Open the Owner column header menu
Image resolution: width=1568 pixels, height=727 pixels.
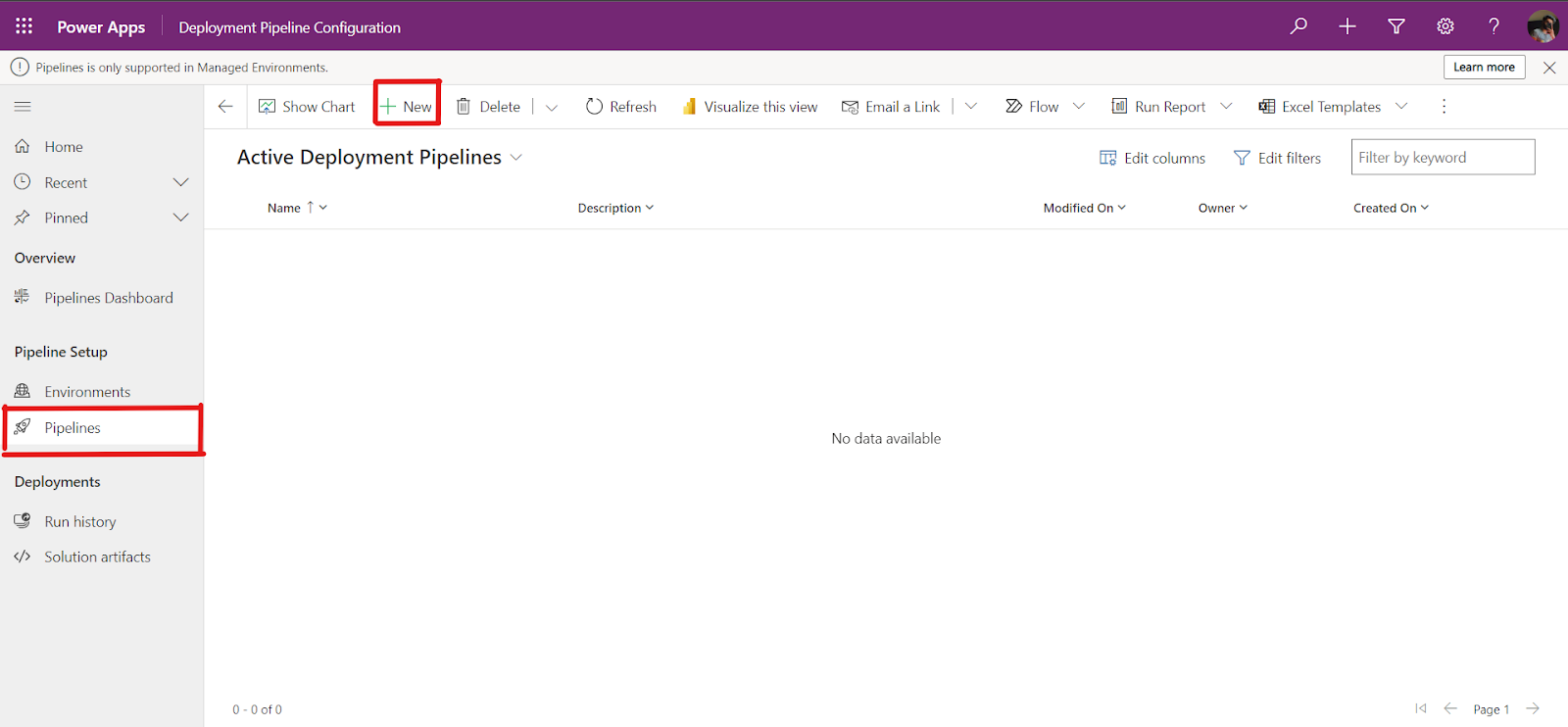coord(1223,208)
